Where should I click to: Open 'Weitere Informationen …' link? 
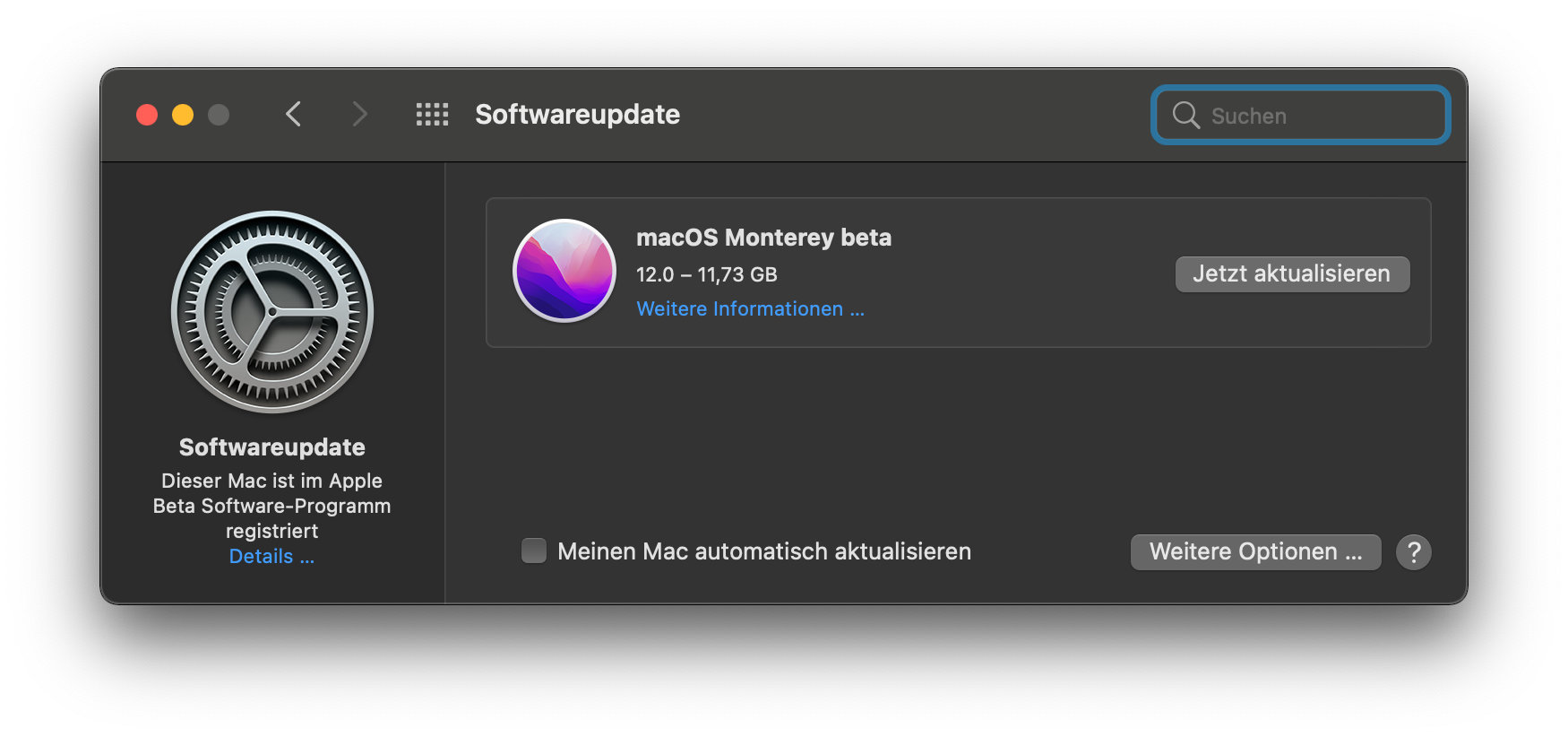750,309
